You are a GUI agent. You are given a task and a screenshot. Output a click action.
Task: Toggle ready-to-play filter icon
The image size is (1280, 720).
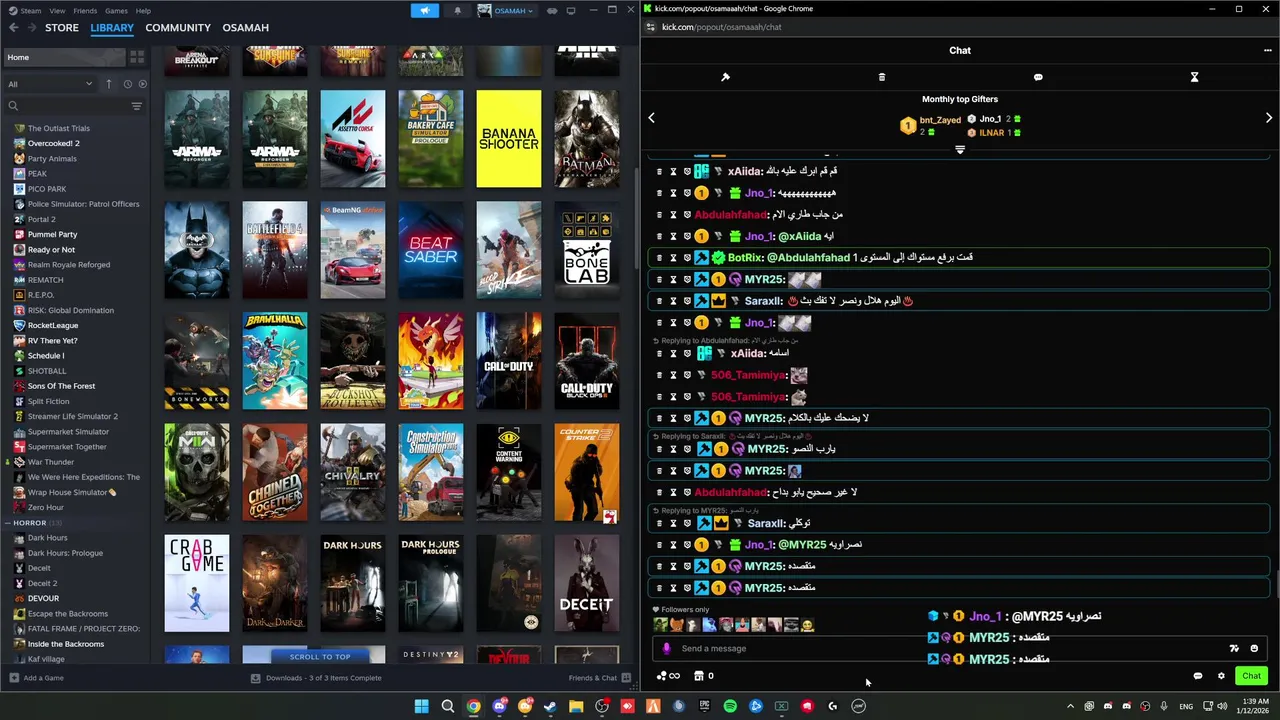(x=142, y=84)
